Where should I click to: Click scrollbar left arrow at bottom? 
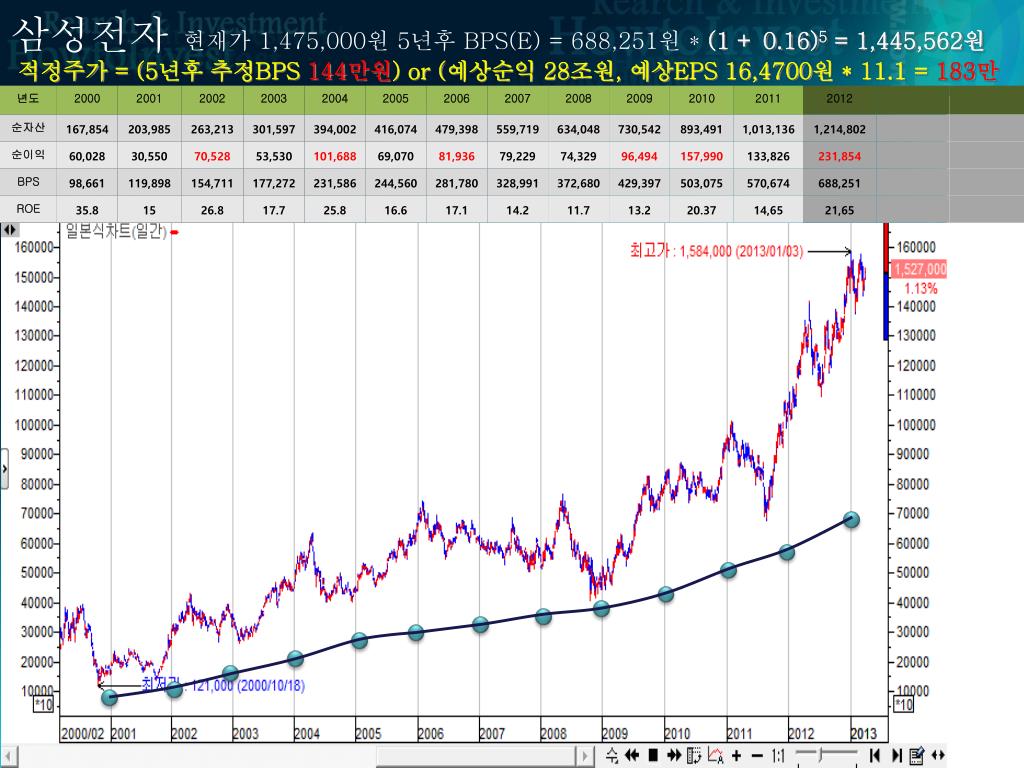pyautogui.click(x=9, y=756)
